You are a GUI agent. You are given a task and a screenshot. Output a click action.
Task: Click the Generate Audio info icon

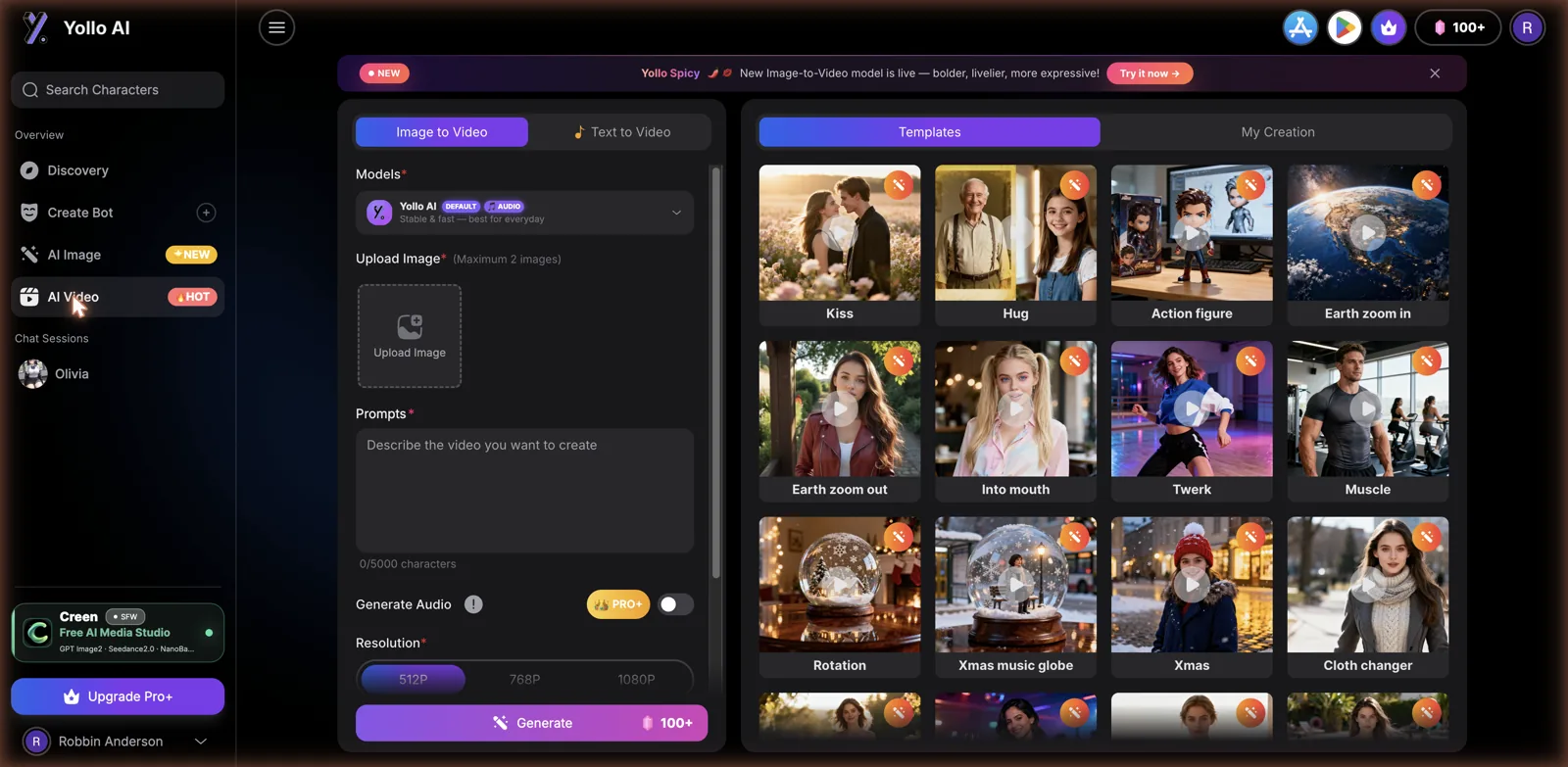[473, 604]
